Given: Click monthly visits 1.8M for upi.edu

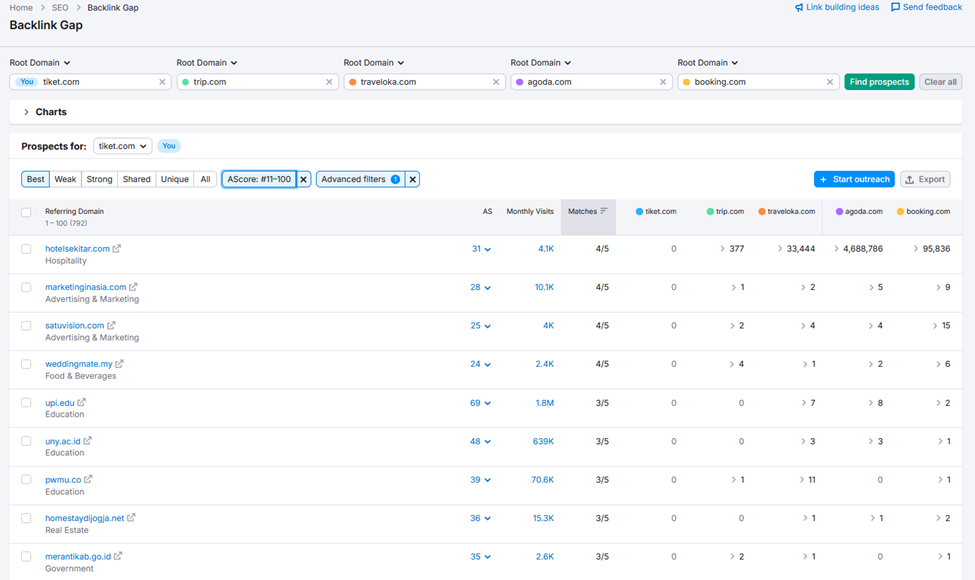Looking at the screenshot, I should [545, 403].
